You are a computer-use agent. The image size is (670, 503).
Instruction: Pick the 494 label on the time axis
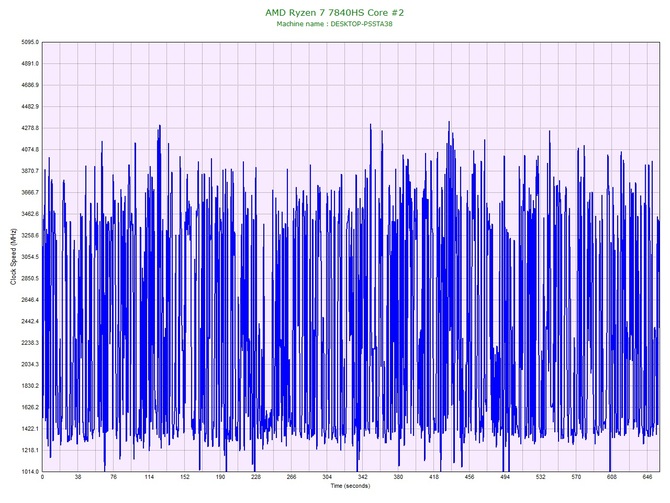tap(505, 477)
